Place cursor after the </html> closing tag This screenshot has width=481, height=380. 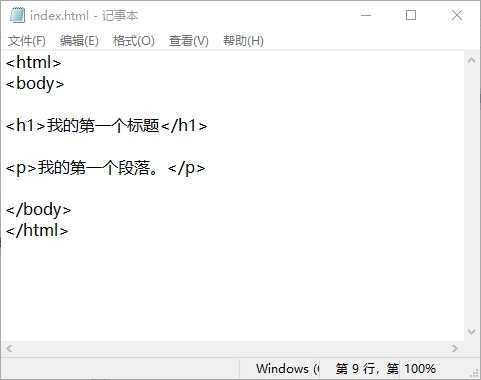pos(69,231)
